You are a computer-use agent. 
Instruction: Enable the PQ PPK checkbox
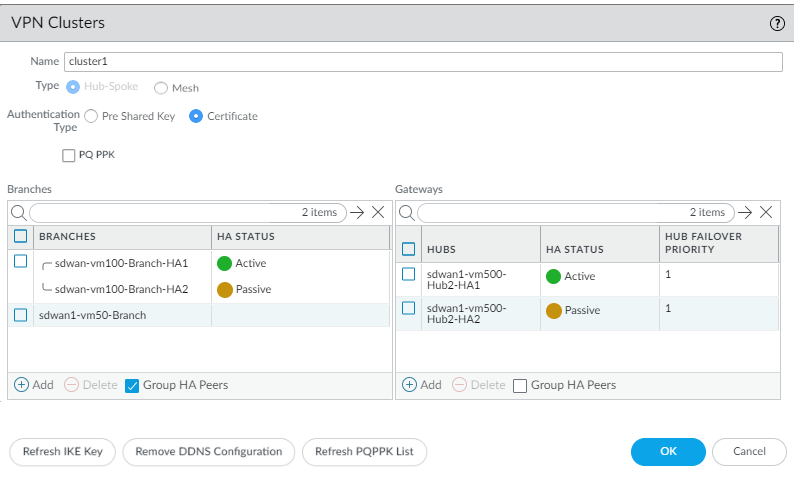pos(69,155)
